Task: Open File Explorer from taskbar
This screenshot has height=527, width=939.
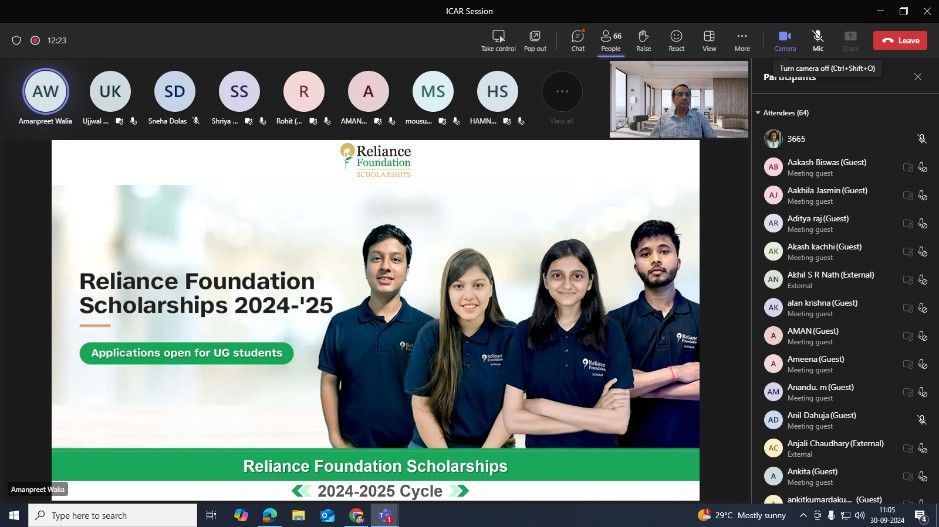Action: (x=298, y=515)
